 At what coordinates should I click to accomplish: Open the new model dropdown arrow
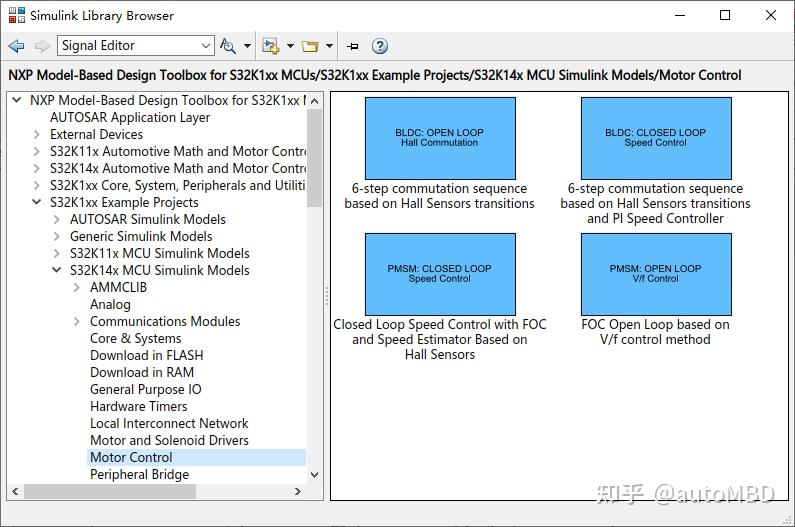(x=291, y=46)
